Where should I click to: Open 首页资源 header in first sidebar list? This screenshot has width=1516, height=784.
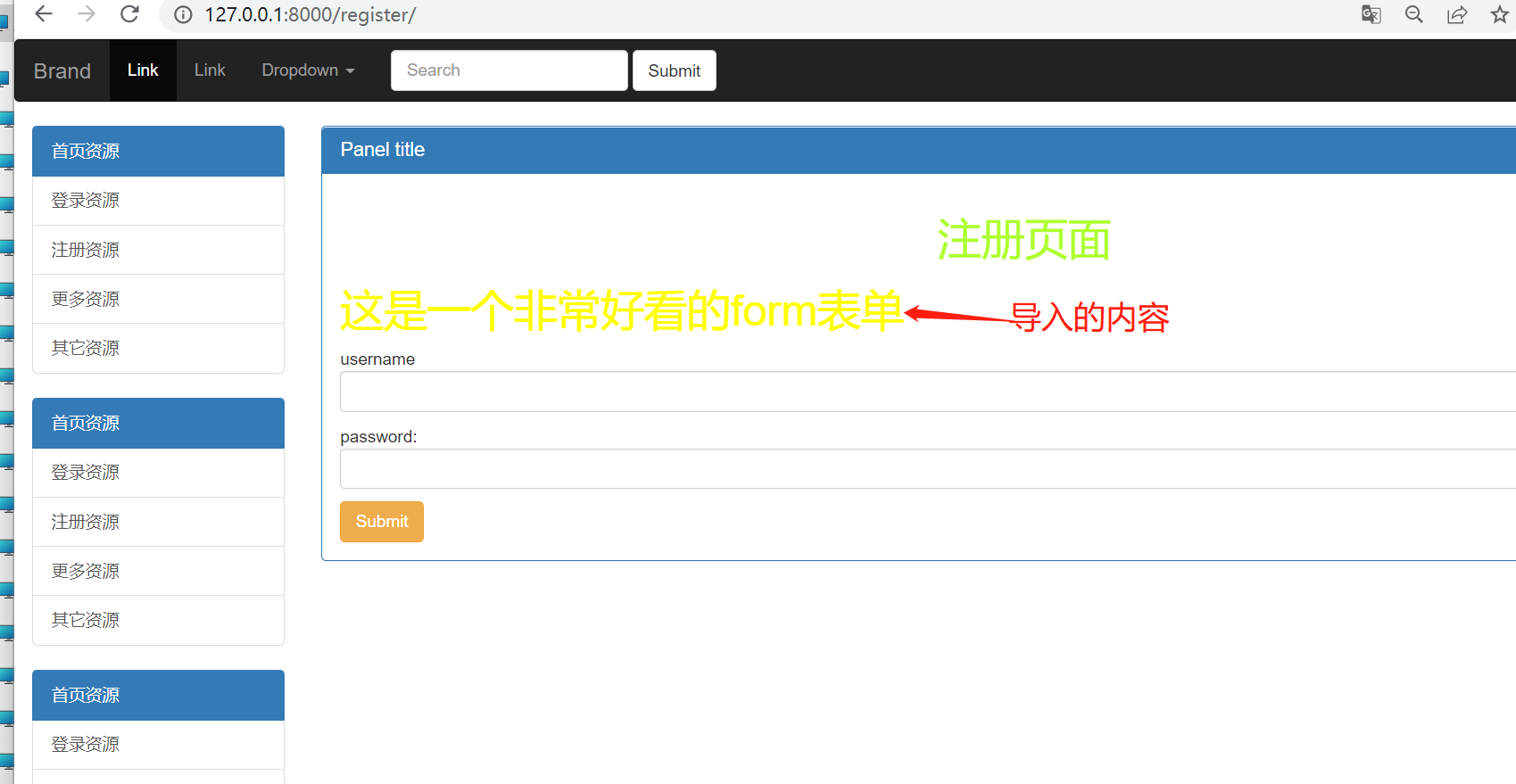click(x=158, y=152)
